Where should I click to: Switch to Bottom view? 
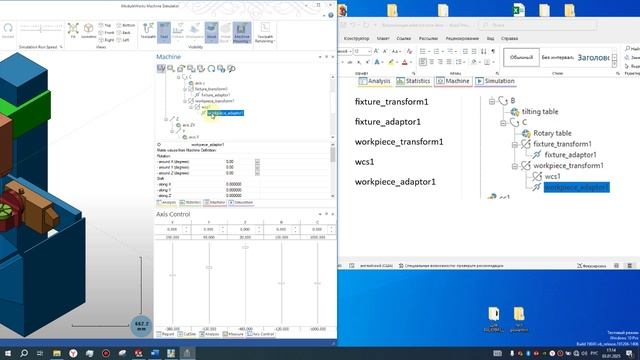click(126, 25)
